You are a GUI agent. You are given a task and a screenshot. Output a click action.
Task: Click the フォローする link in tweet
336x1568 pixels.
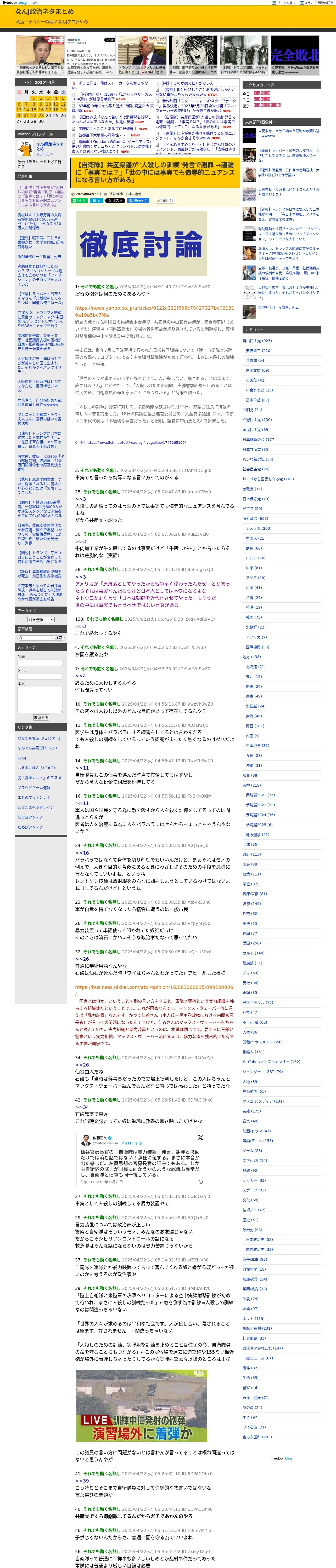(131, 1143)
